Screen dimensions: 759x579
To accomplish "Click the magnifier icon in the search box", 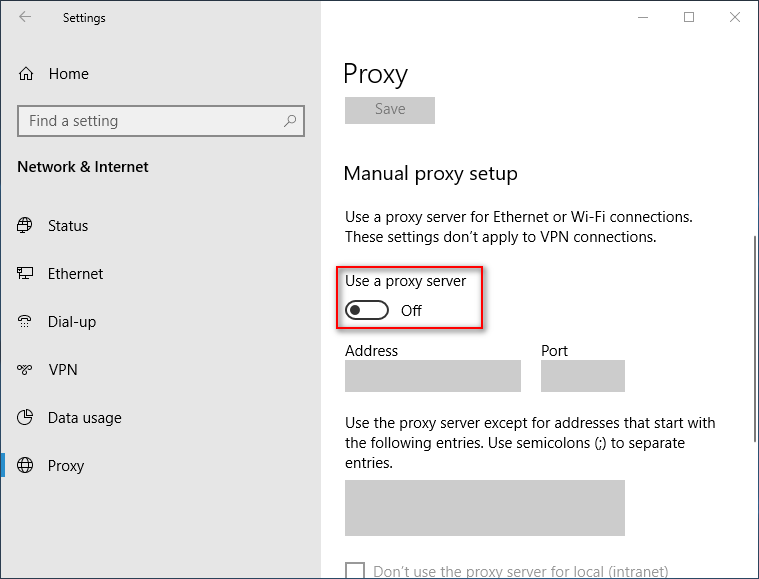I will tap(290, 121).
